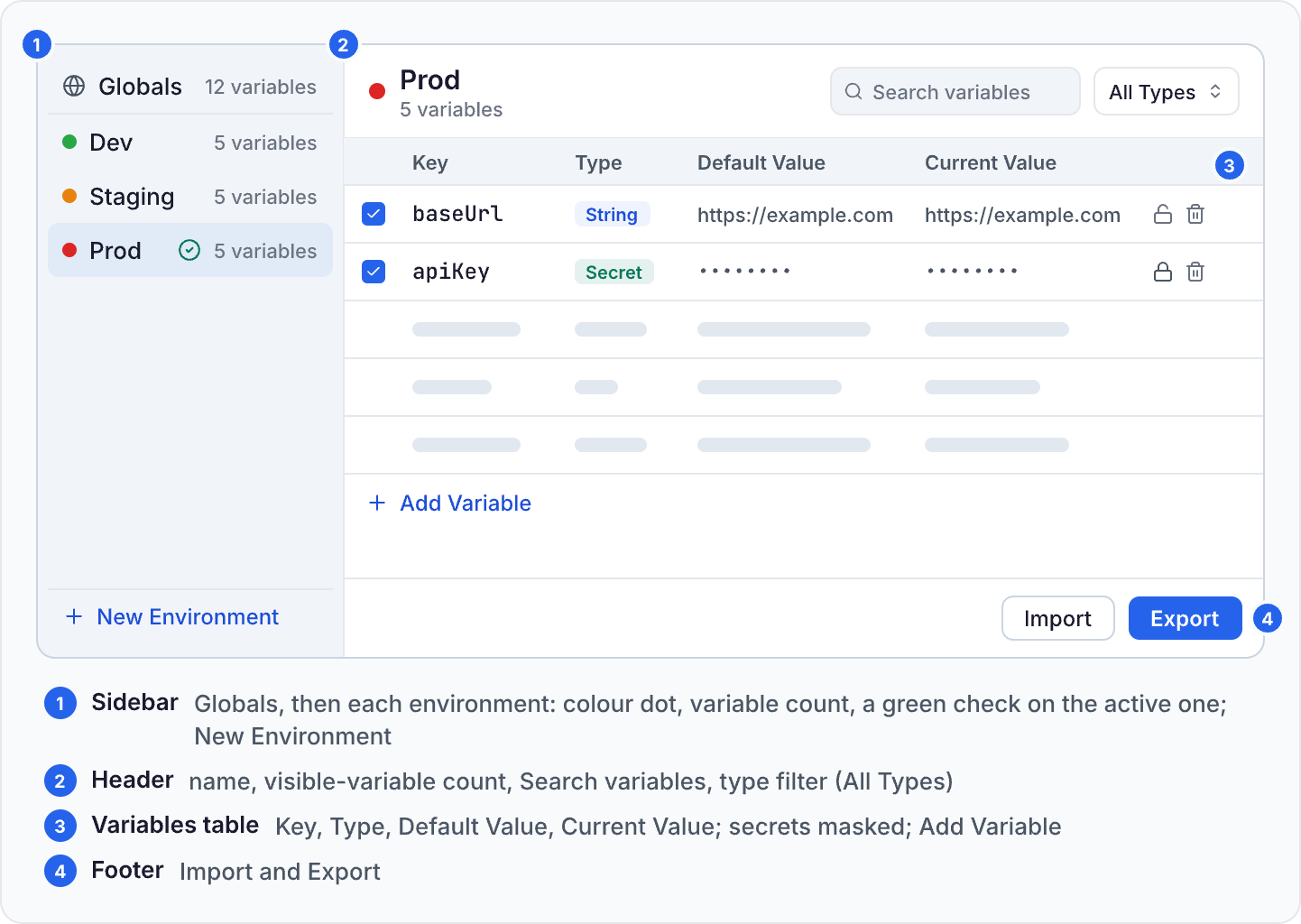Viewport: 1301px width, 924px height.
Task: Click the Default Value column header
Action: (761, 162)
